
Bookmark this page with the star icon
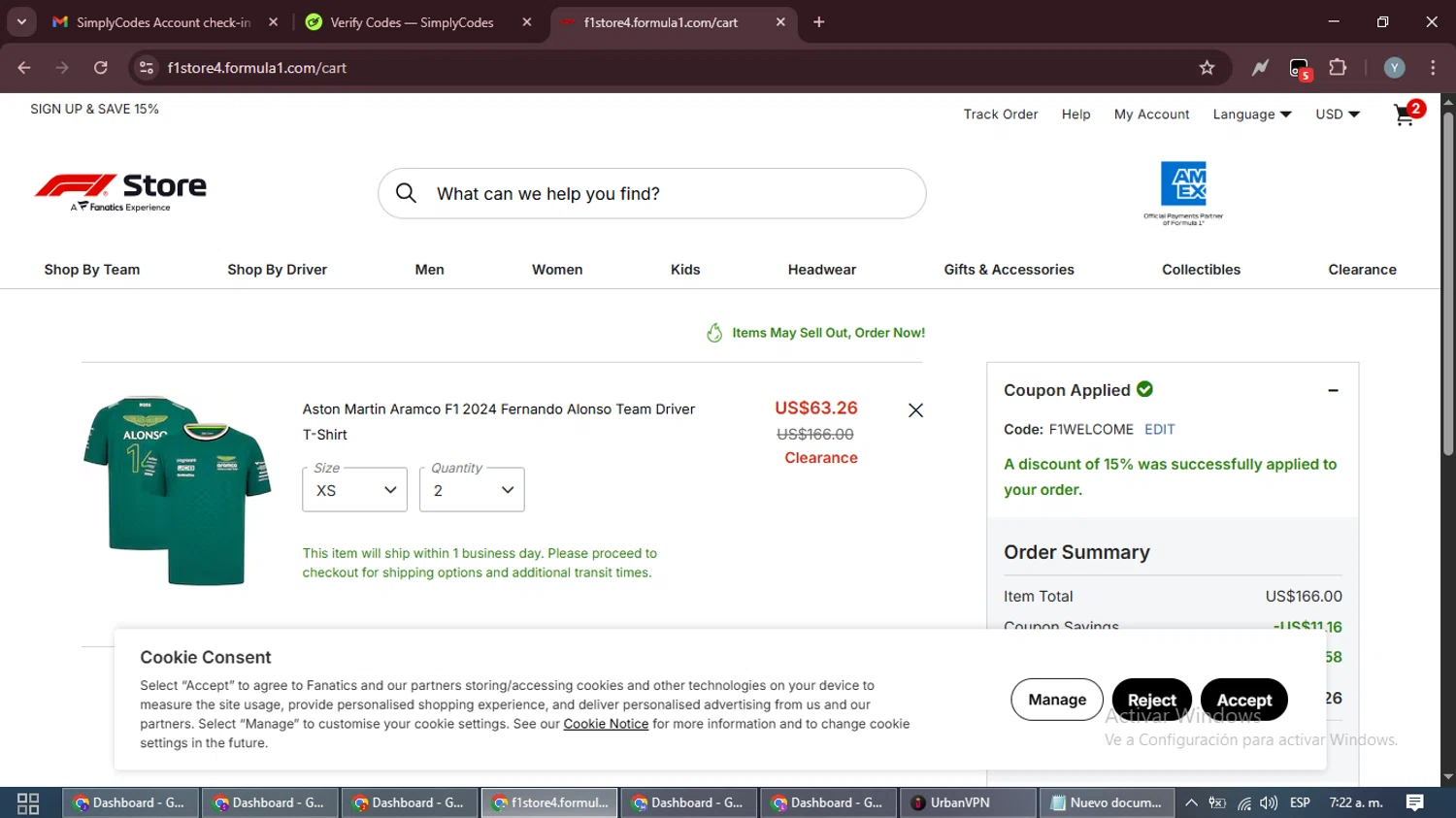[1207, 67]
